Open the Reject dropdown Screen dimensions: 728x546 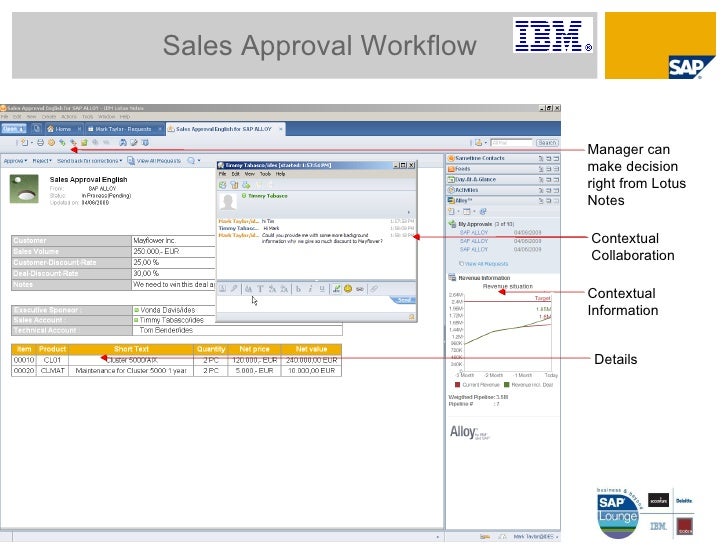pyautogui.click(x=42, y=161)
